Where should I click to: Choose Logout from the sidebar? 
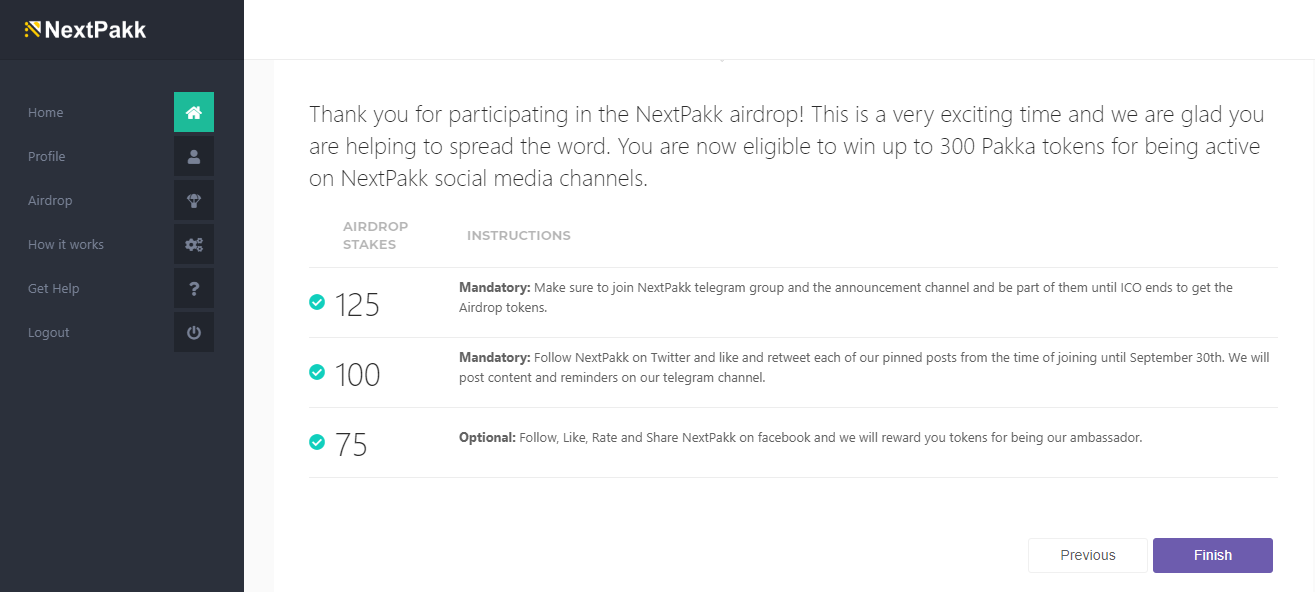click(x=49, y=333)
